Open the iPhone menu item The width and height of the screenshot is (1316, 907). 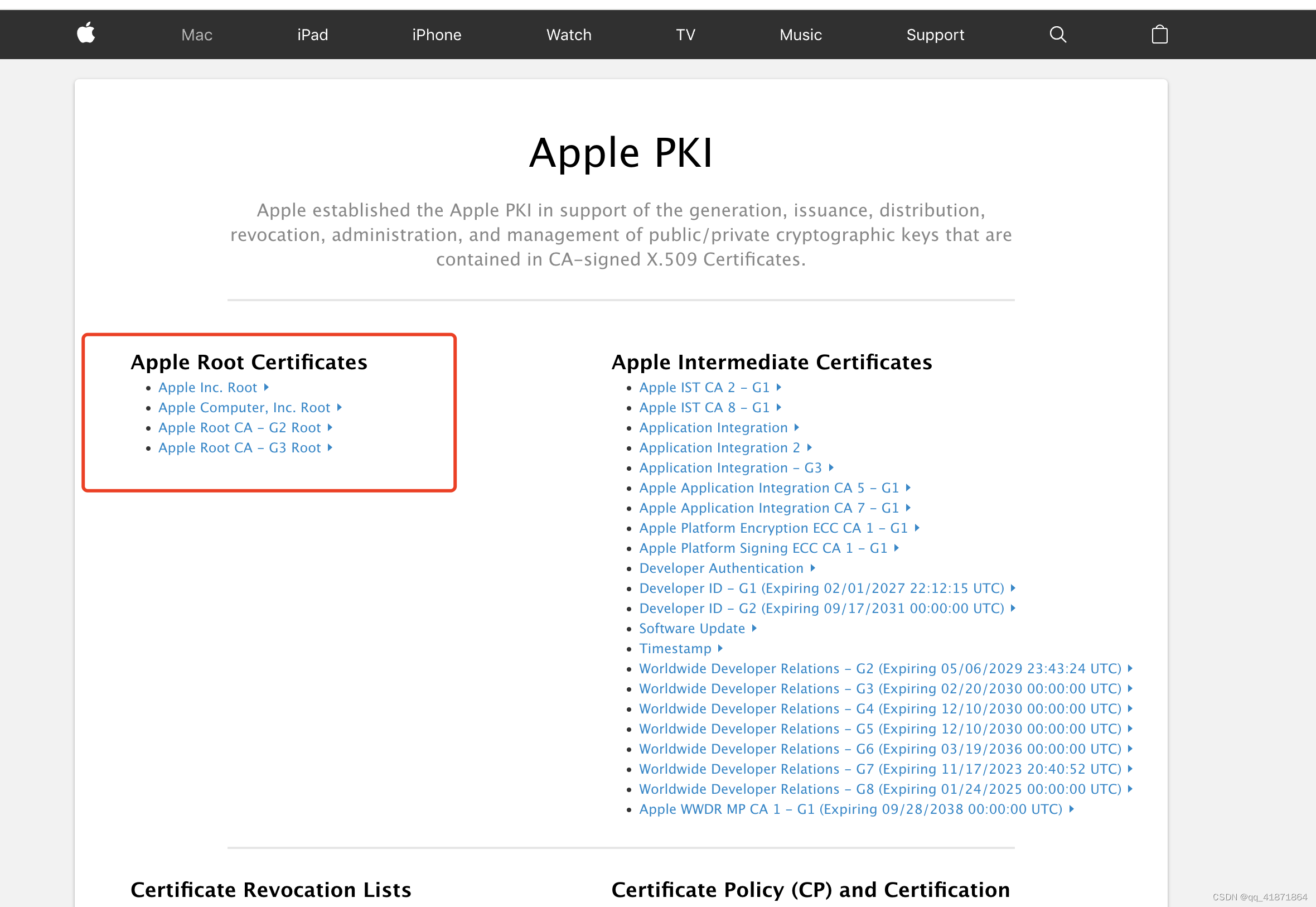(x=437, y=35)
